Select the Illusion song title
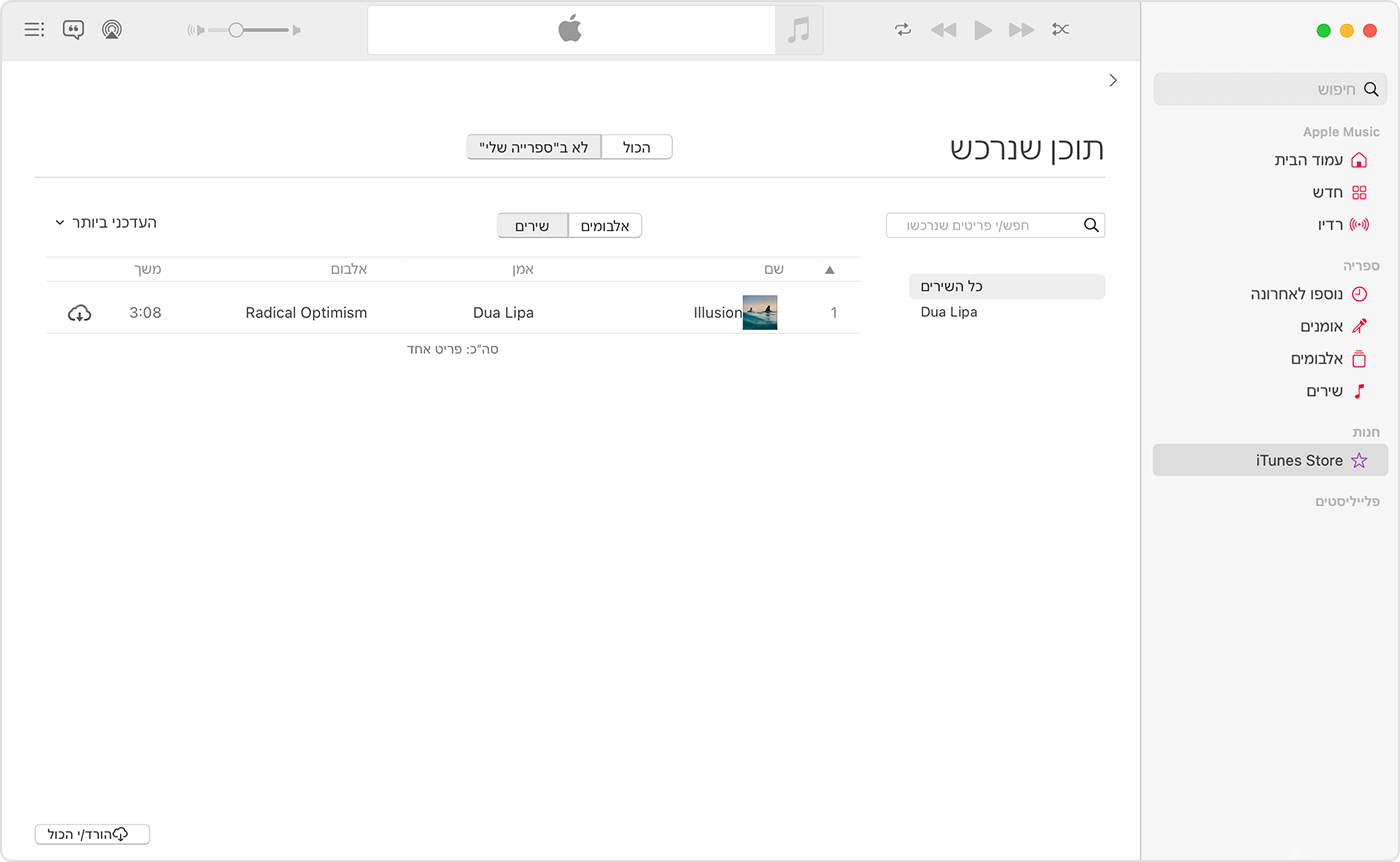The height and width of the screenshot is (862, 1400). 718,313
